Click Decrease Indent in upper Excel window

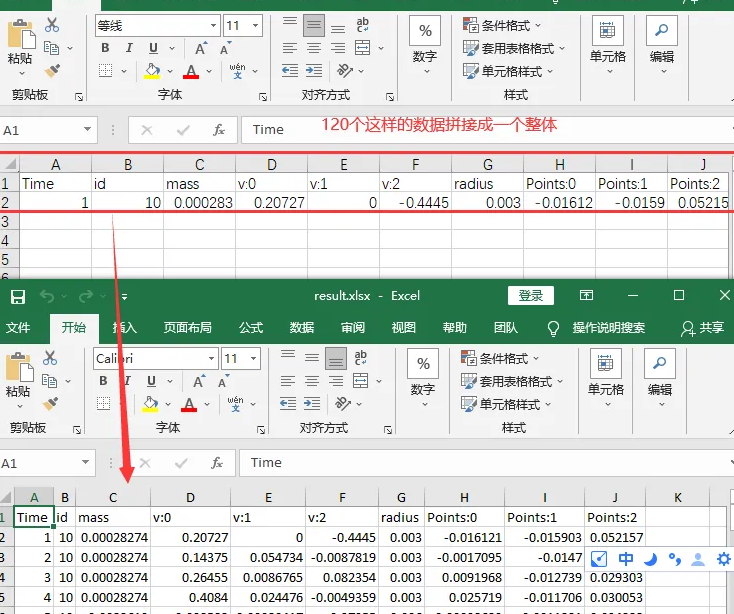click(x=290, y=71)
